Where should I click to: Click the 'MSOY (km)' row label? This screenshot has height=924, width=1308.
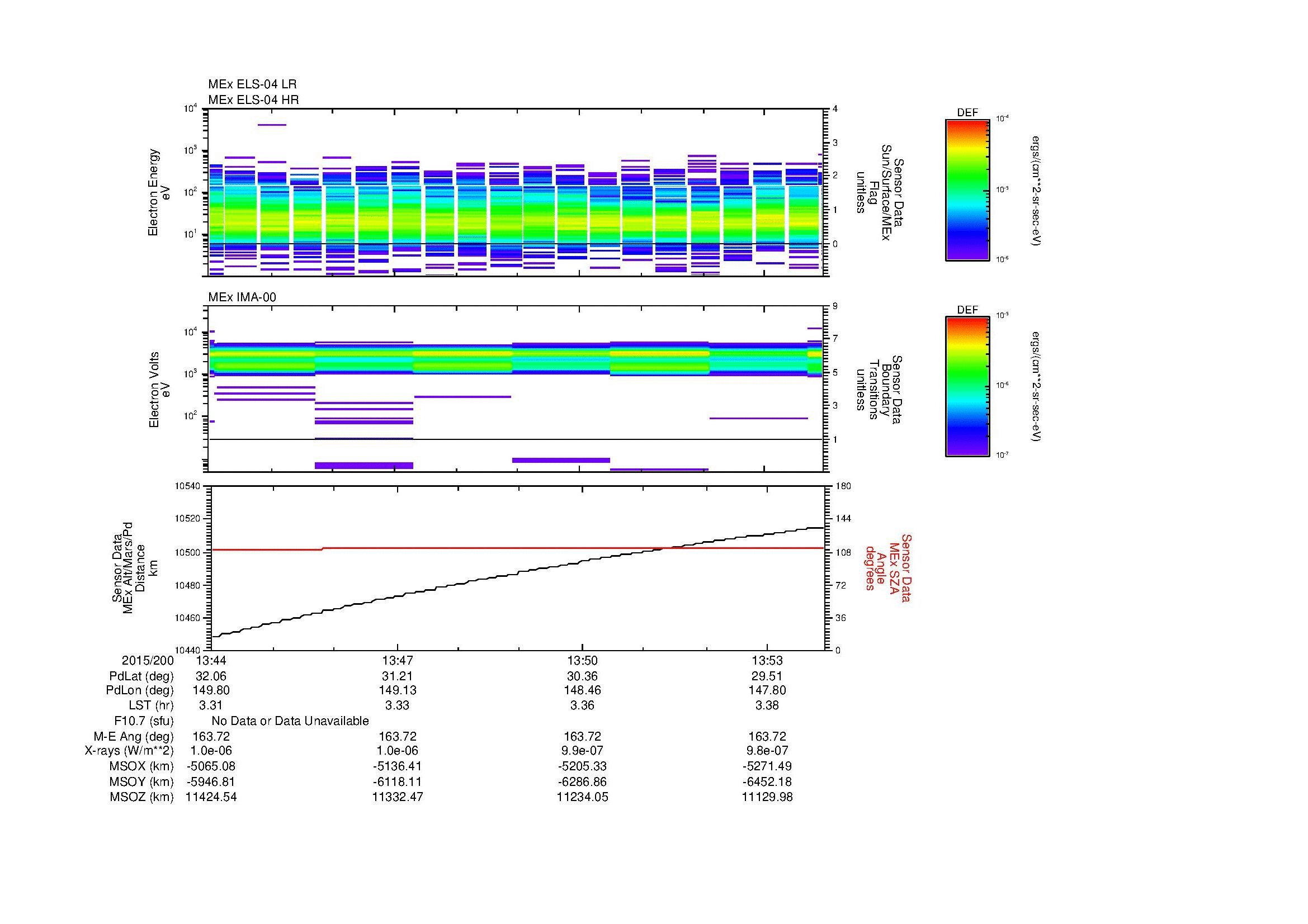point(141,781)
